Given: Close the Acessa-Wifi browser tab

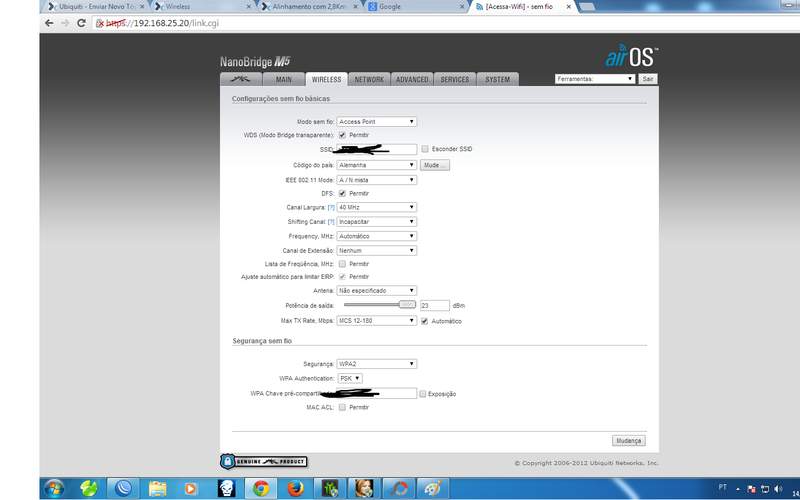Looking at the screenshot, I should pos(568,7).
